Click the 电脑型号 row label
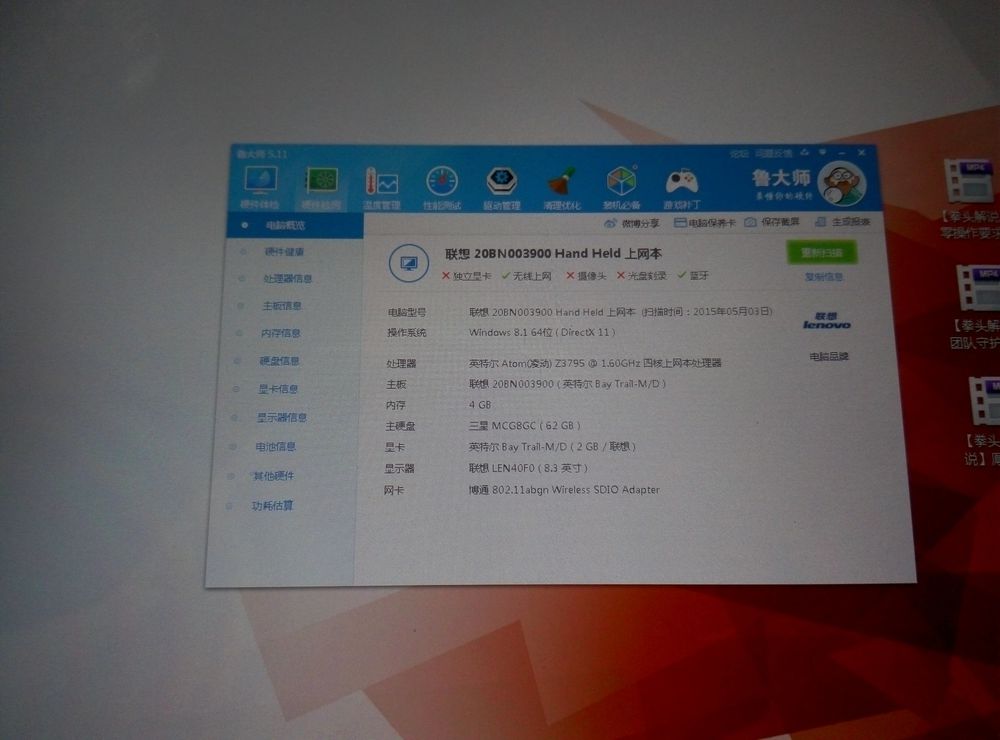Image resolution: width=1000 pixels, height=740 pixels. click(407, 313)
